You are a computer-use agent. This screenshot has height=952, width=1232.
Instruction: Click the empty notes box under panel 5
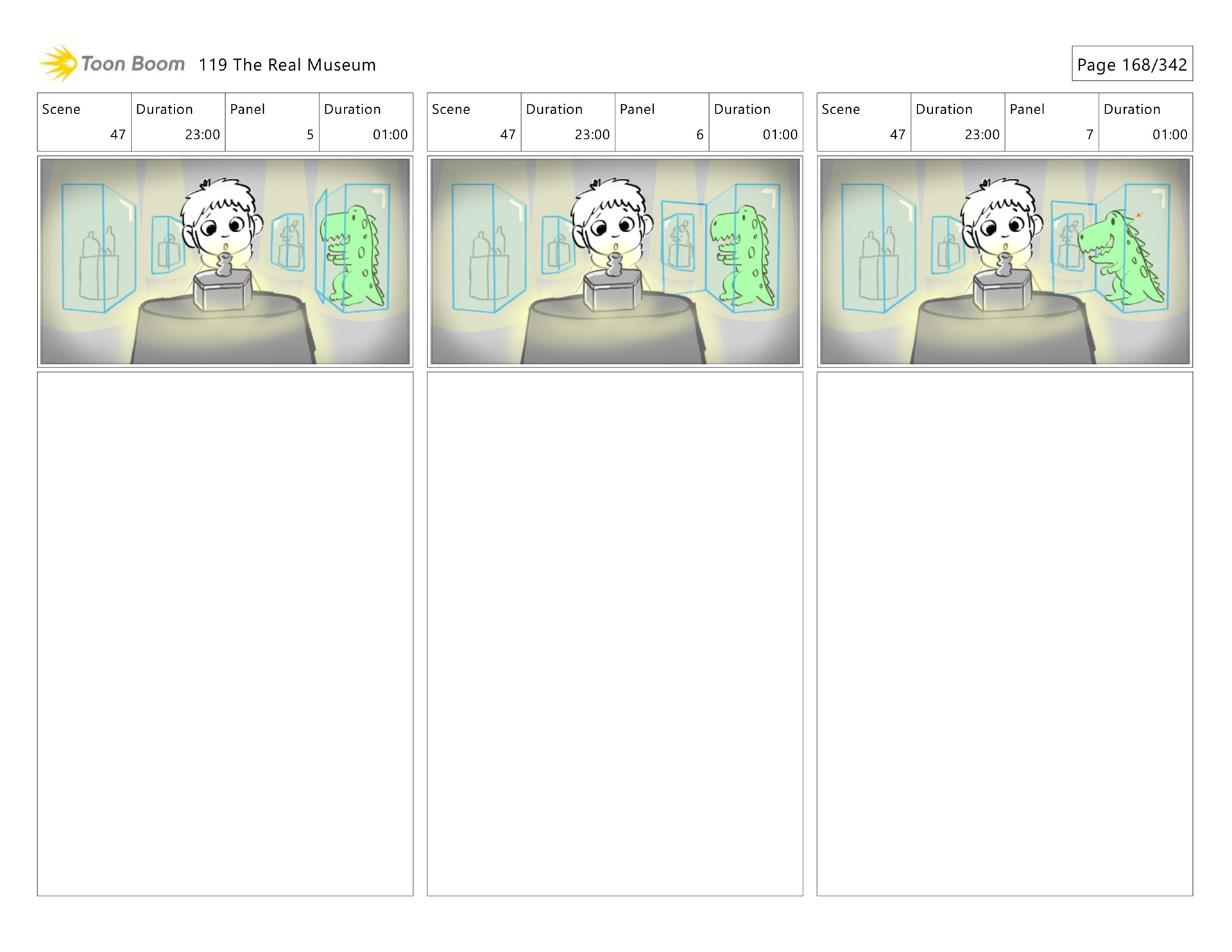(x=225, y=633)
